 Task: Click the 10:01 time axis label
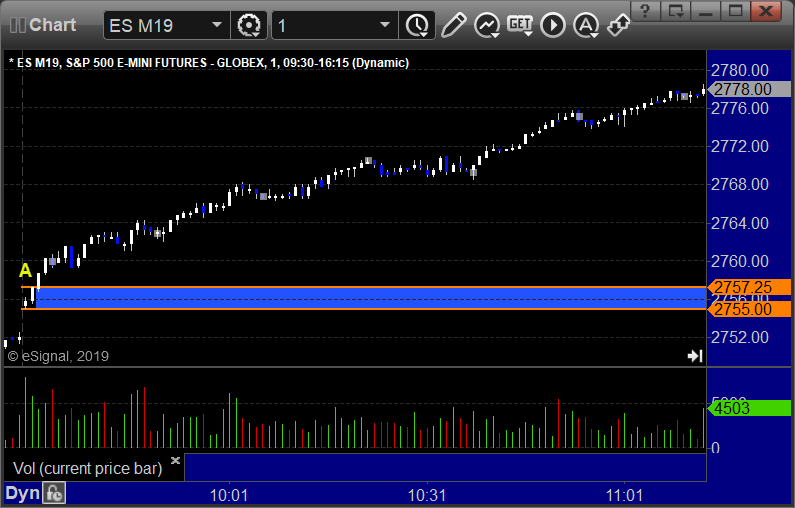[229, 495]
